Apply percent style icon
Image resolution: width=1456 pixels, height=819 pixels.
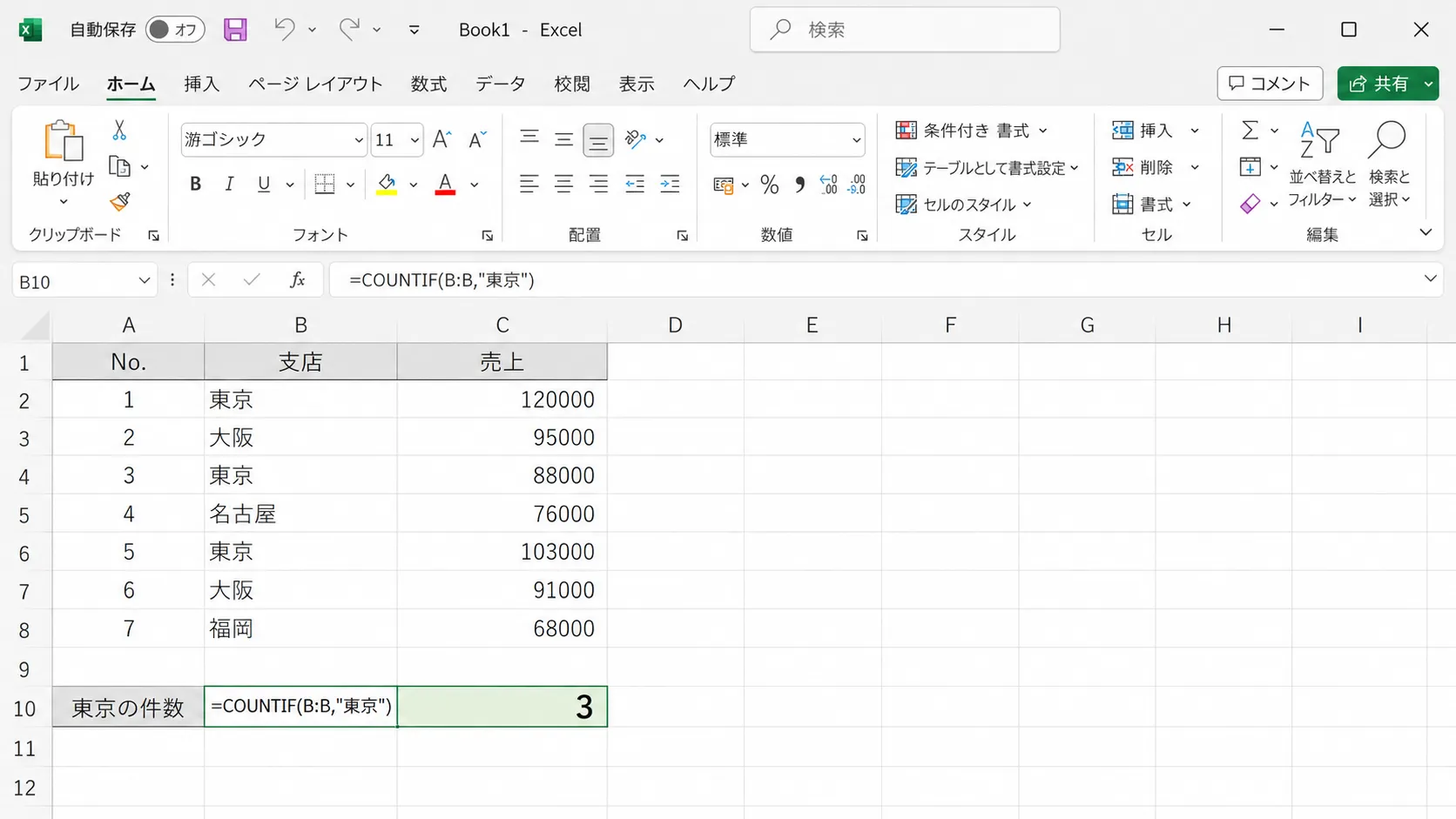(770, 185)
